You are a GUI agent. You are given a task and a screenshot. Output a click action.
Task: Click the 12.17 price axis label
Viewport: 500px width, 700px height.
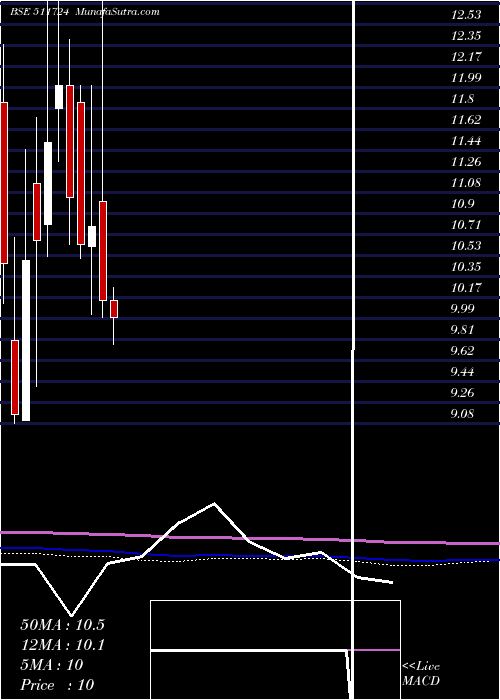pyautogui.click(x=466, y=57)
